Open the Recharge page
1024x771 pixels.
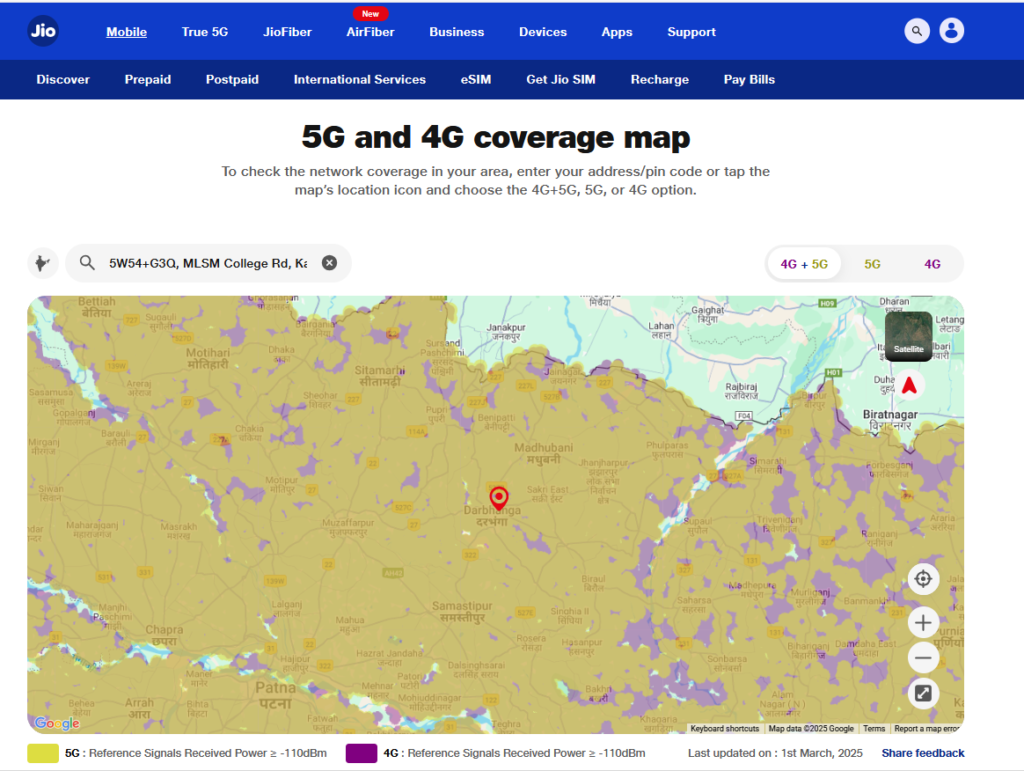pos(660,79)
